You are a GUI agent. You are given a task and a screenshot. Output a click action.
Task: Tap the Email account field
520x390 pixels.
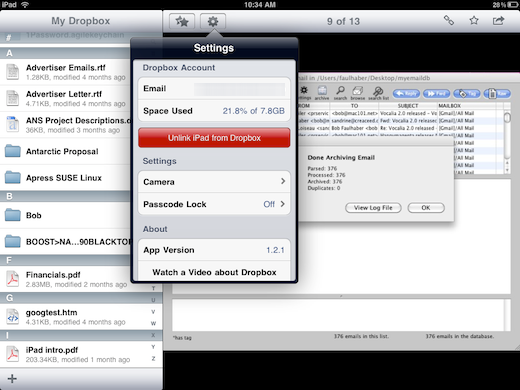[214, 89]
